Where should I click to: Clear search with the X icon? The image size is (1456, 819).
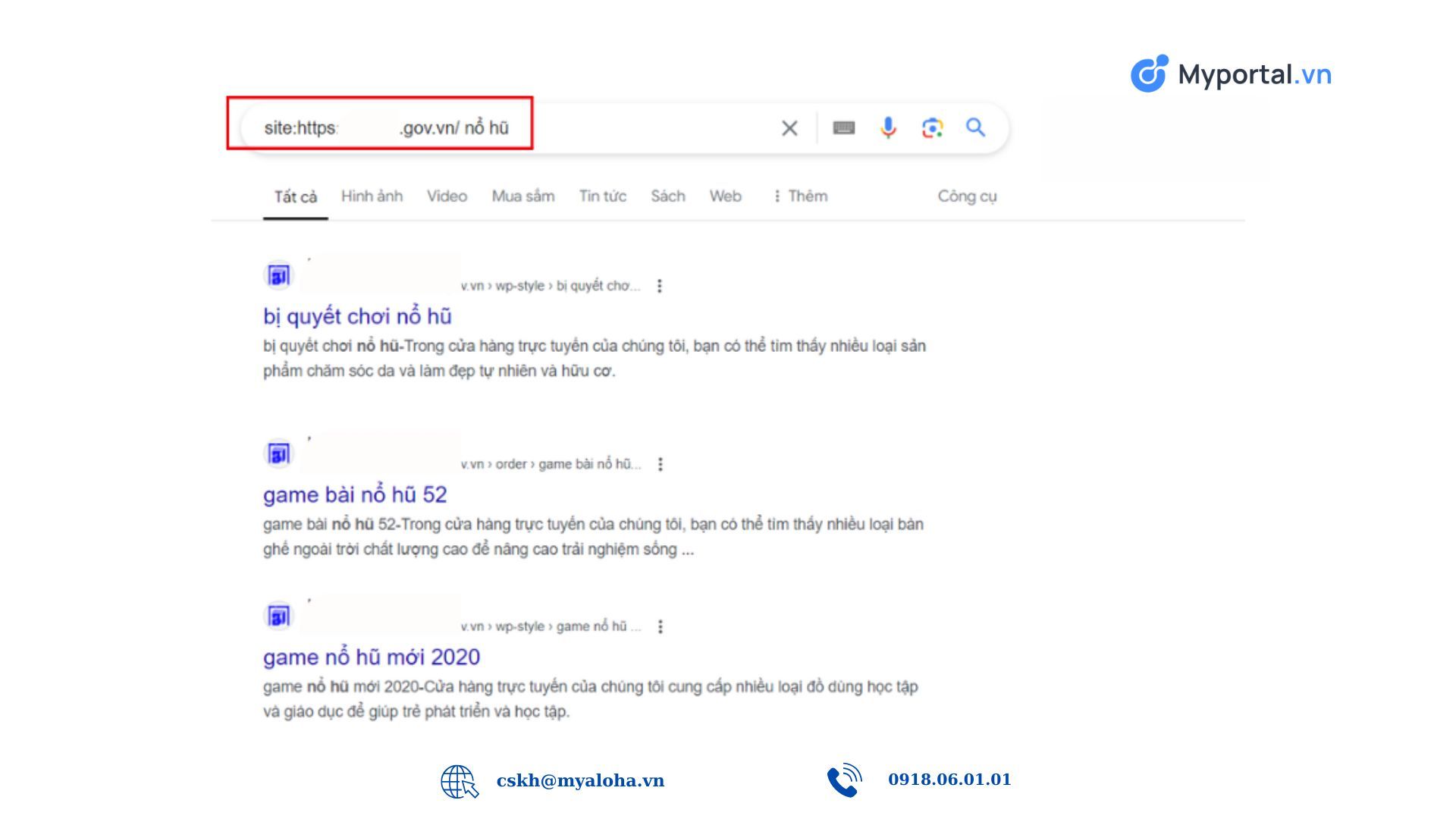[x=789, y=128]
